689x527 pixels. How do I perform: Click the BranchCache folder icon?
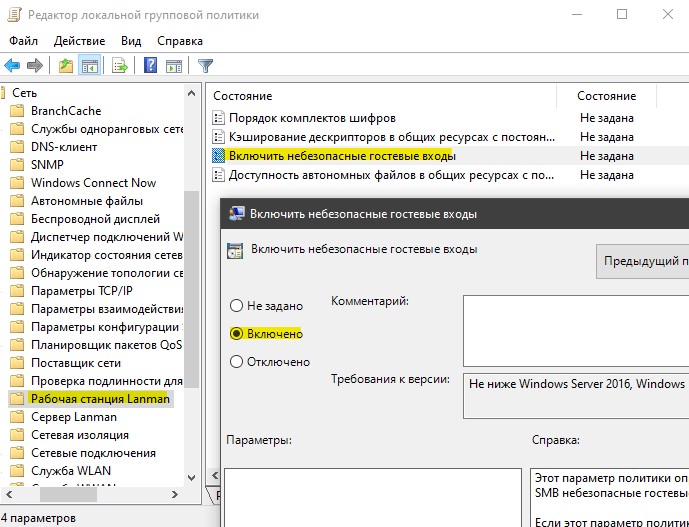[17, 110]
